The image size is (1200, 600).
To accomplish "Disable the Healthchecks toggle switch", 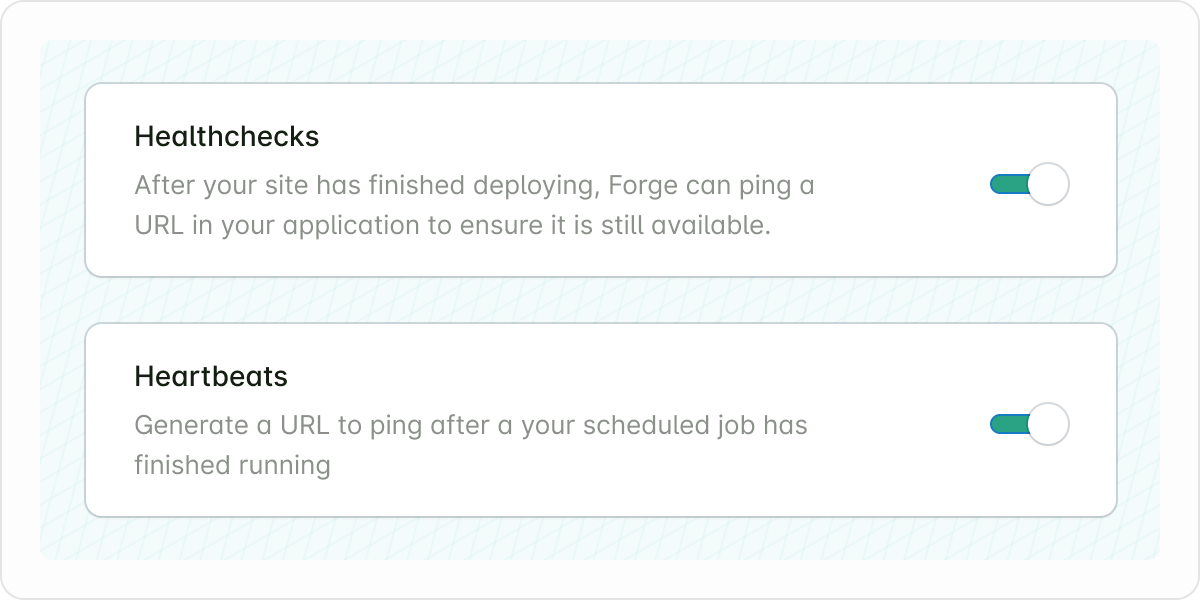I will (1029, 185).
